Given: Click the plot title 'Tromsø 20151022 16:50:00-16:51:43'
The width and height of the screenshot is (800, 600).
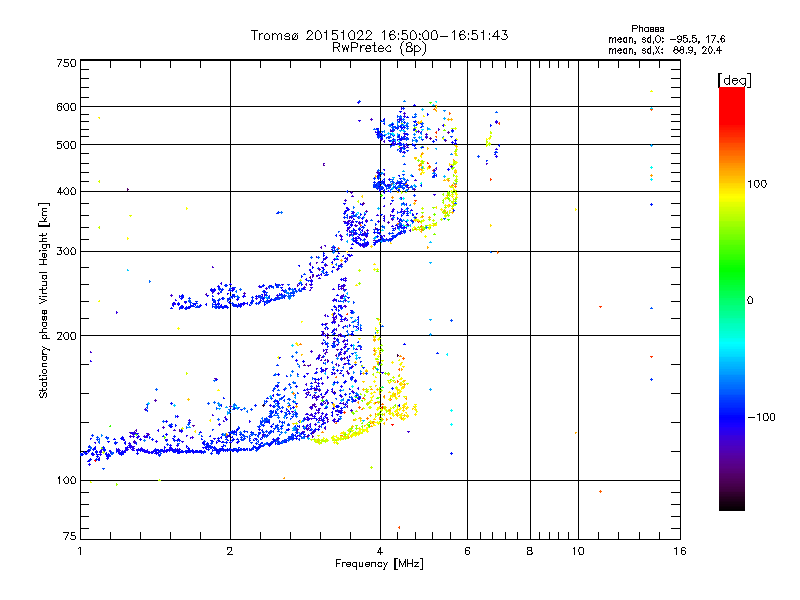Looking at the screenshot, I should 379,35.
